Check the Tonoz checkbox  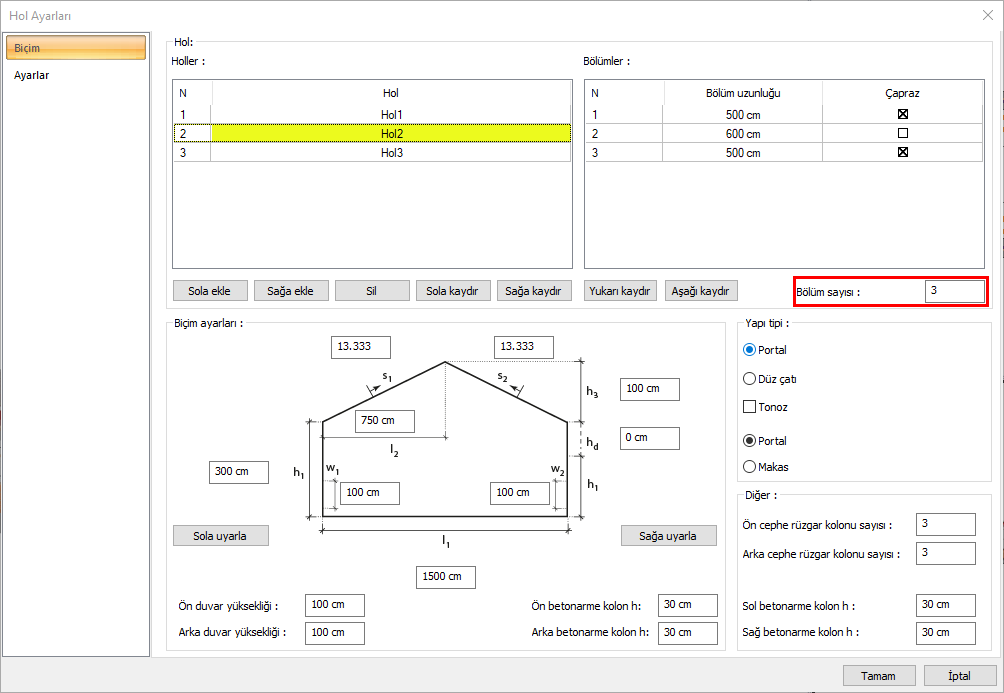750,407
